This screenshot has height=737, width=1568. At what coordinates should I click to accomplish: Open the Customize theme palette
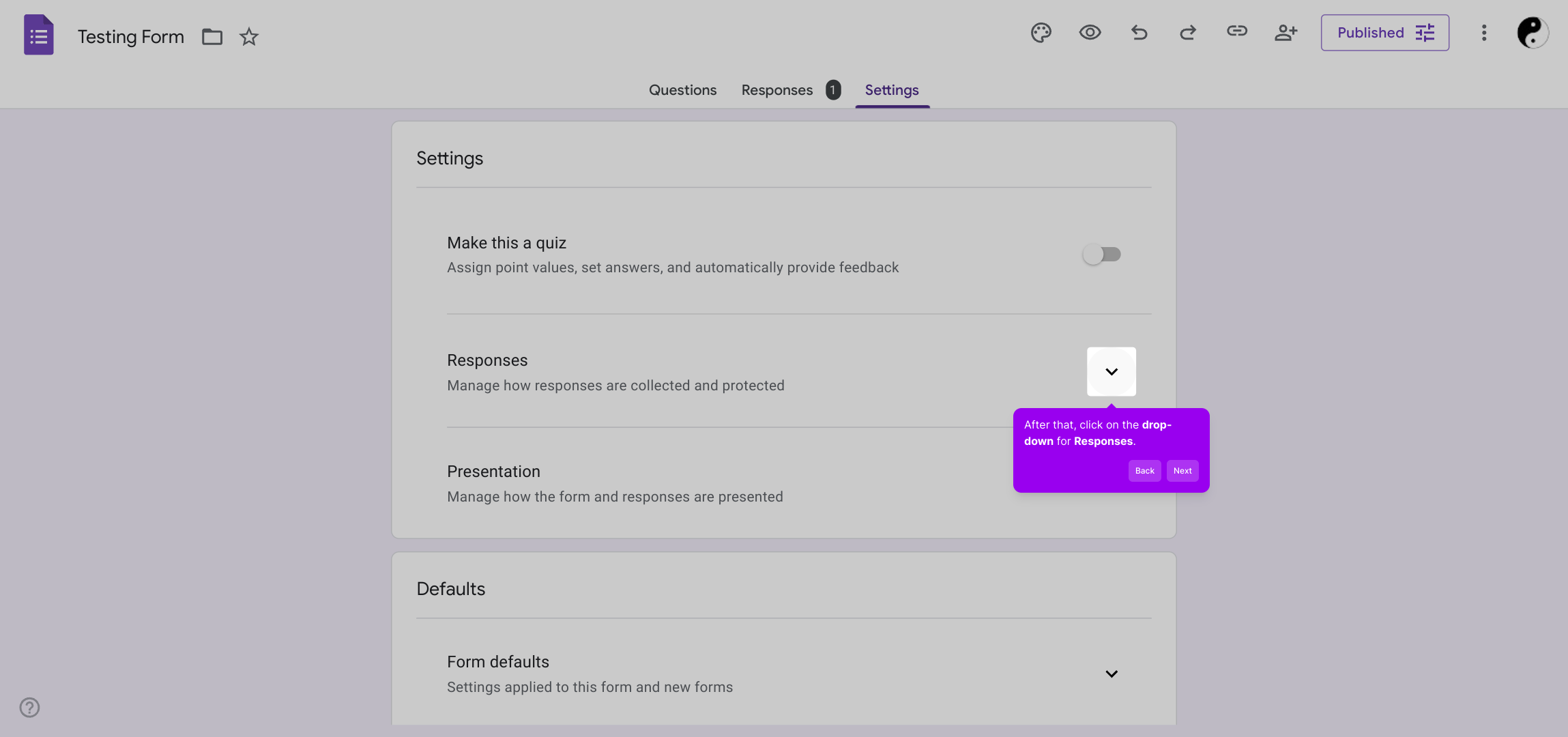tap(1041, 32)
